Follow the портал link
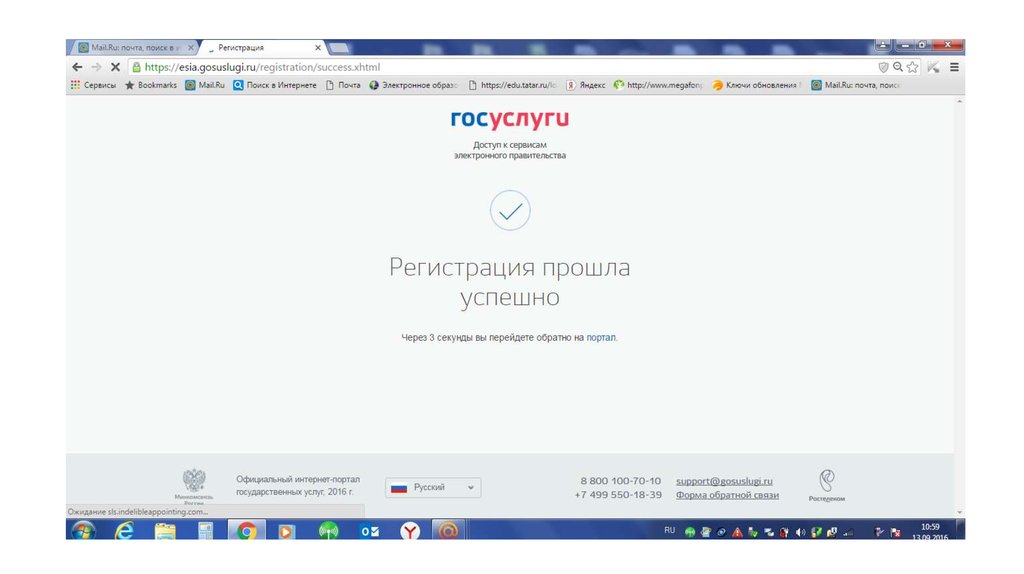This screenshot has height=574, width=1024. tap(601, 338)
